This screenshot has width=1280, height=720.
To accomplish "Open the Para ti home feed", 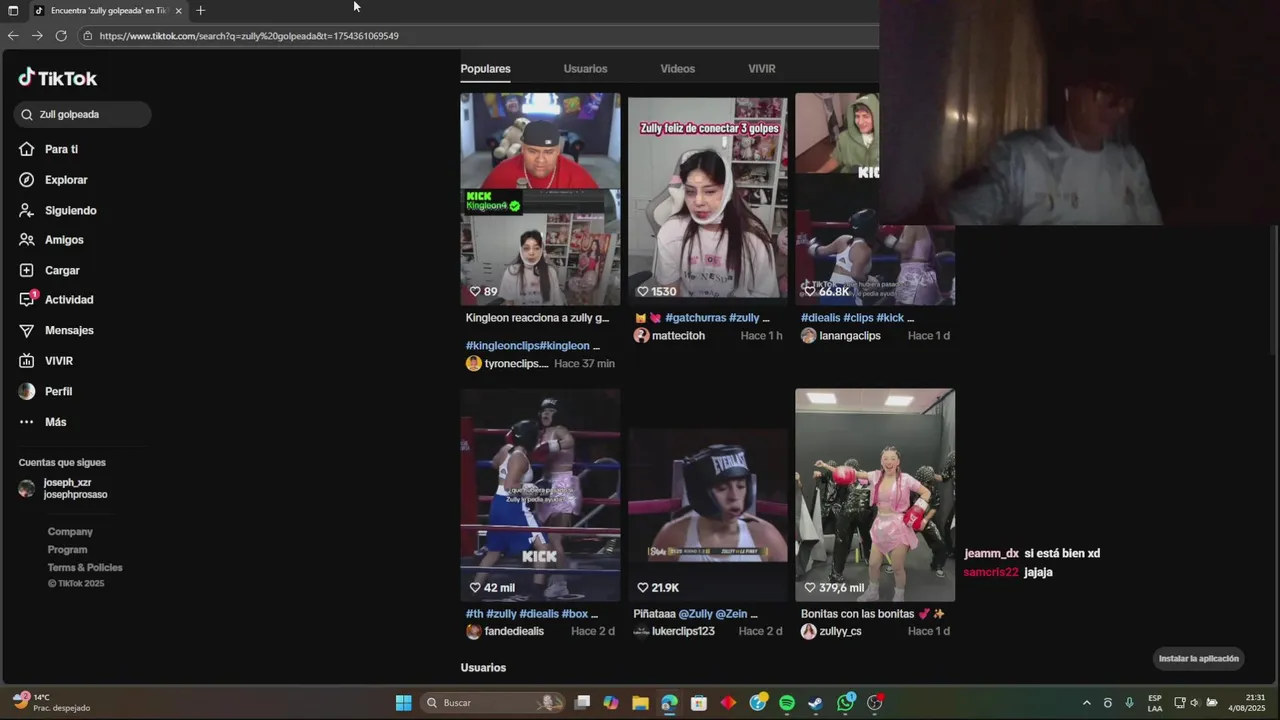I will click(61, 149).
